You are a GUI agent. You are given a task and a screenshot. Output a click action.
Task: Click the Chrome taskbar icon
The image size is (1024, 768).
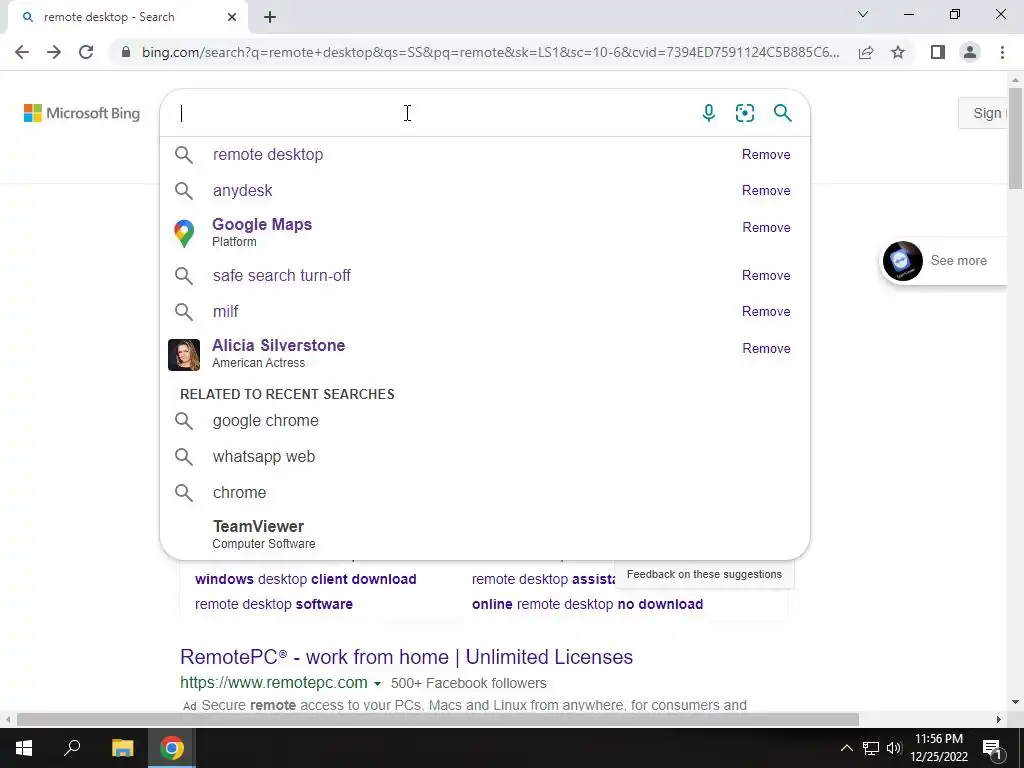click(x=172, y=748)
